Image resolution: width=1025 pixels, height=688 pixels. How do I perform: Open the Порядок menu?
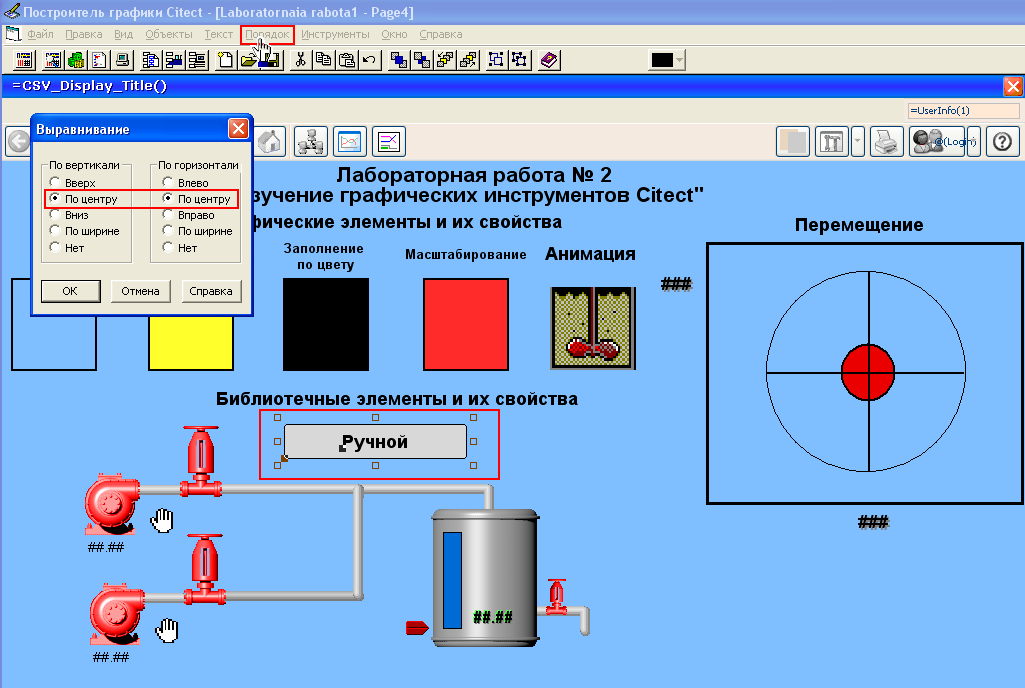[267, 34]
